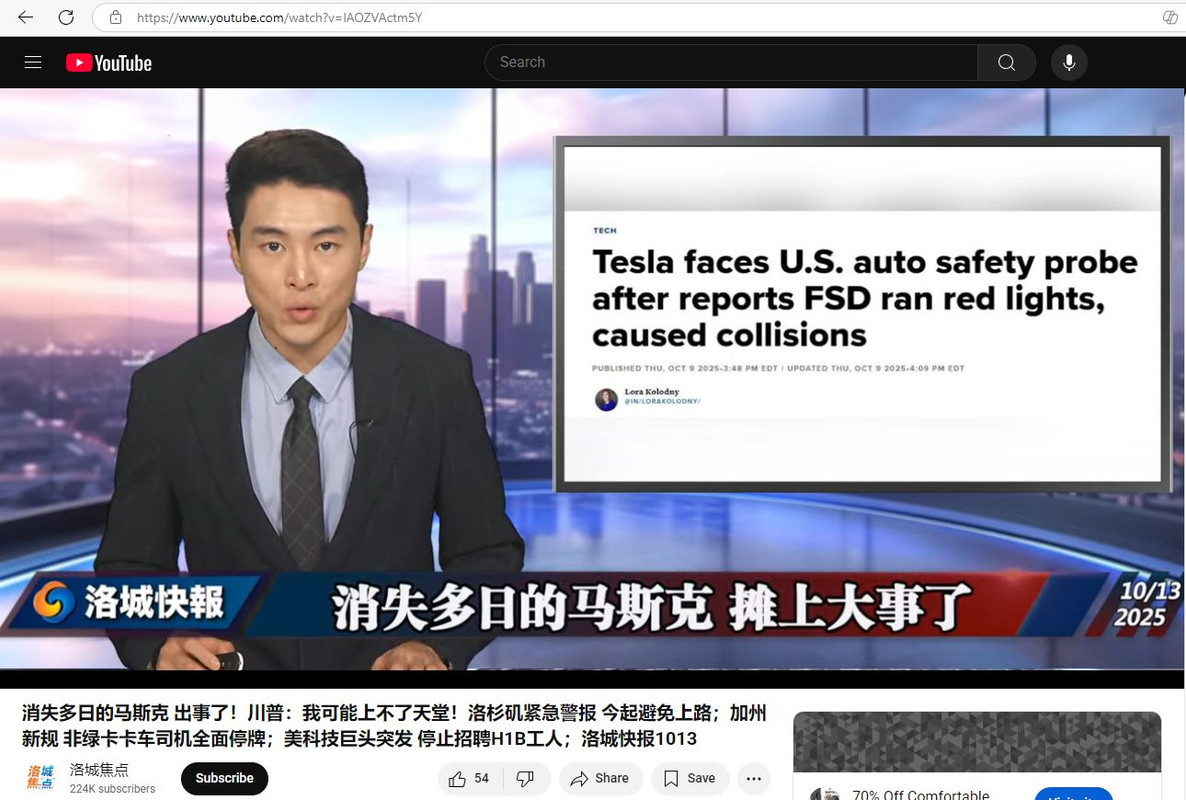The width and height of the screenshot is (1186, 800).
Task: Share the video
Action: 601,778
